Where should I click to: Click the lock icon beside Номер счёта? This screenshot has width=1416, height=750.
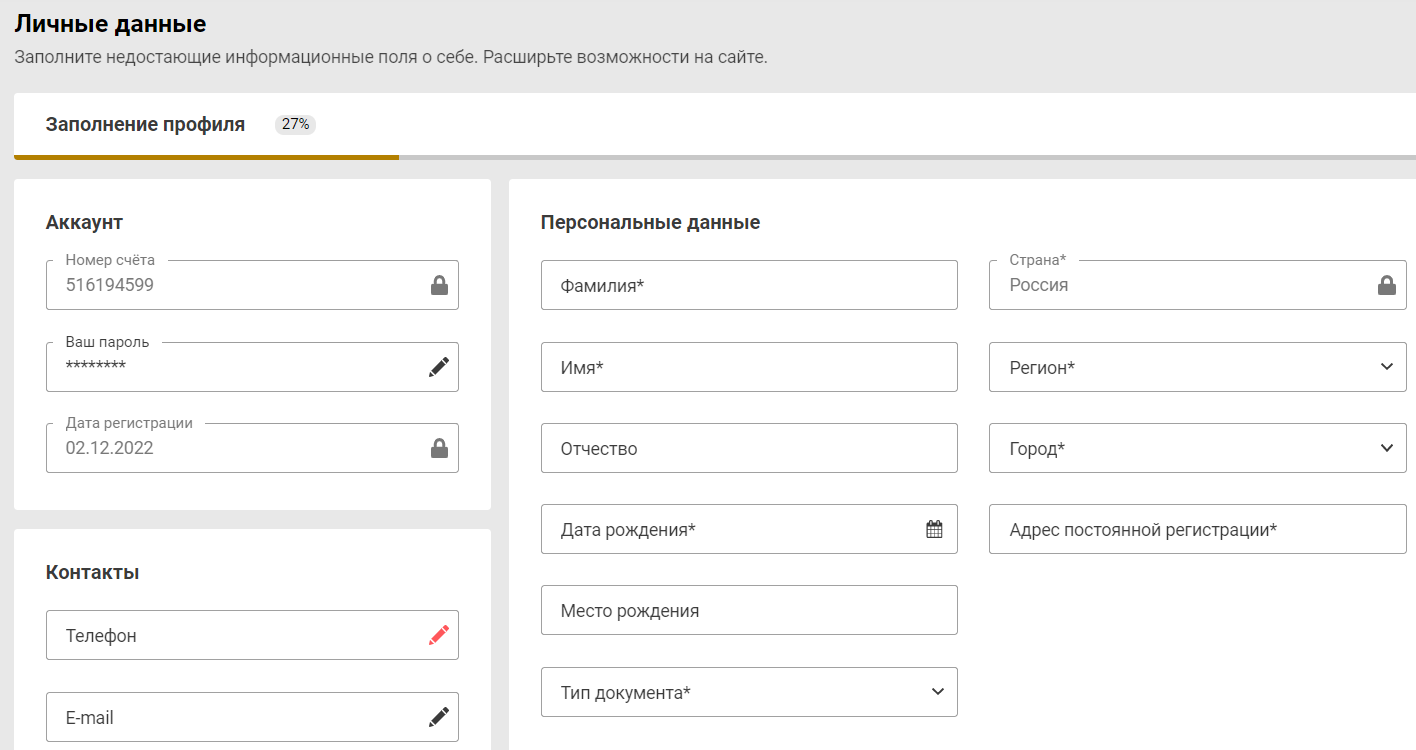tap(438, 286)
